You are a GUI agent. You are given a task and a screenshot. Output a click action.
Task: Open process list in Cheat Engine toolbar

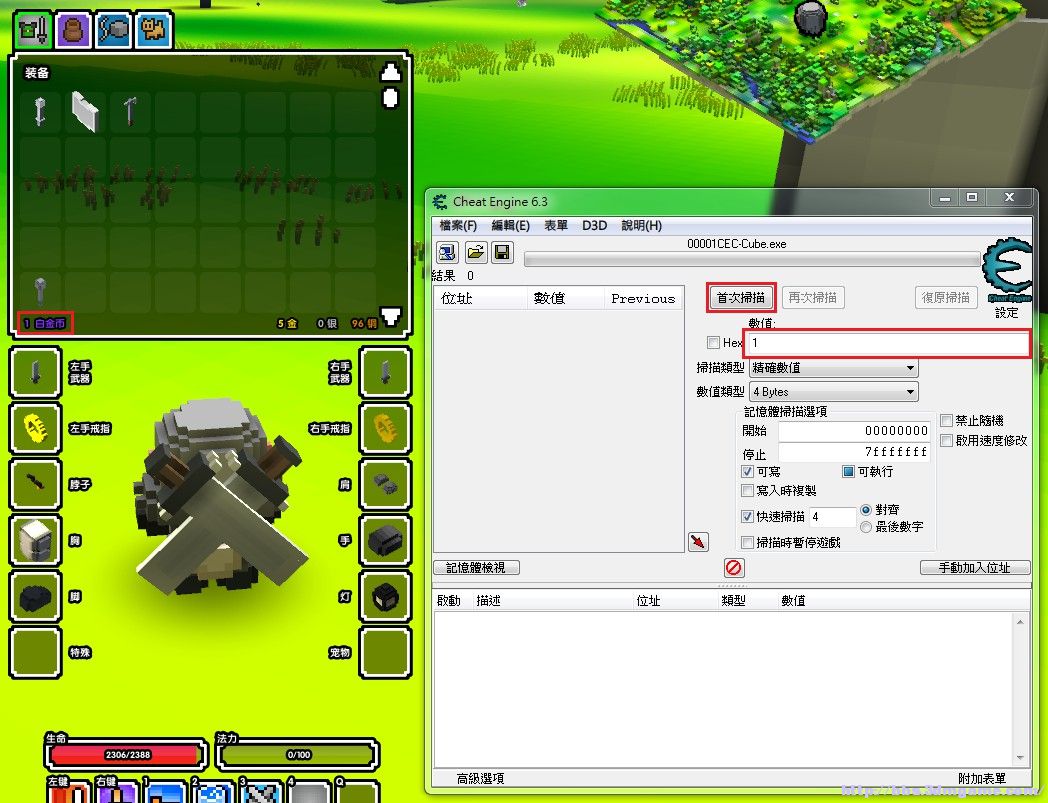coord(447,253)
